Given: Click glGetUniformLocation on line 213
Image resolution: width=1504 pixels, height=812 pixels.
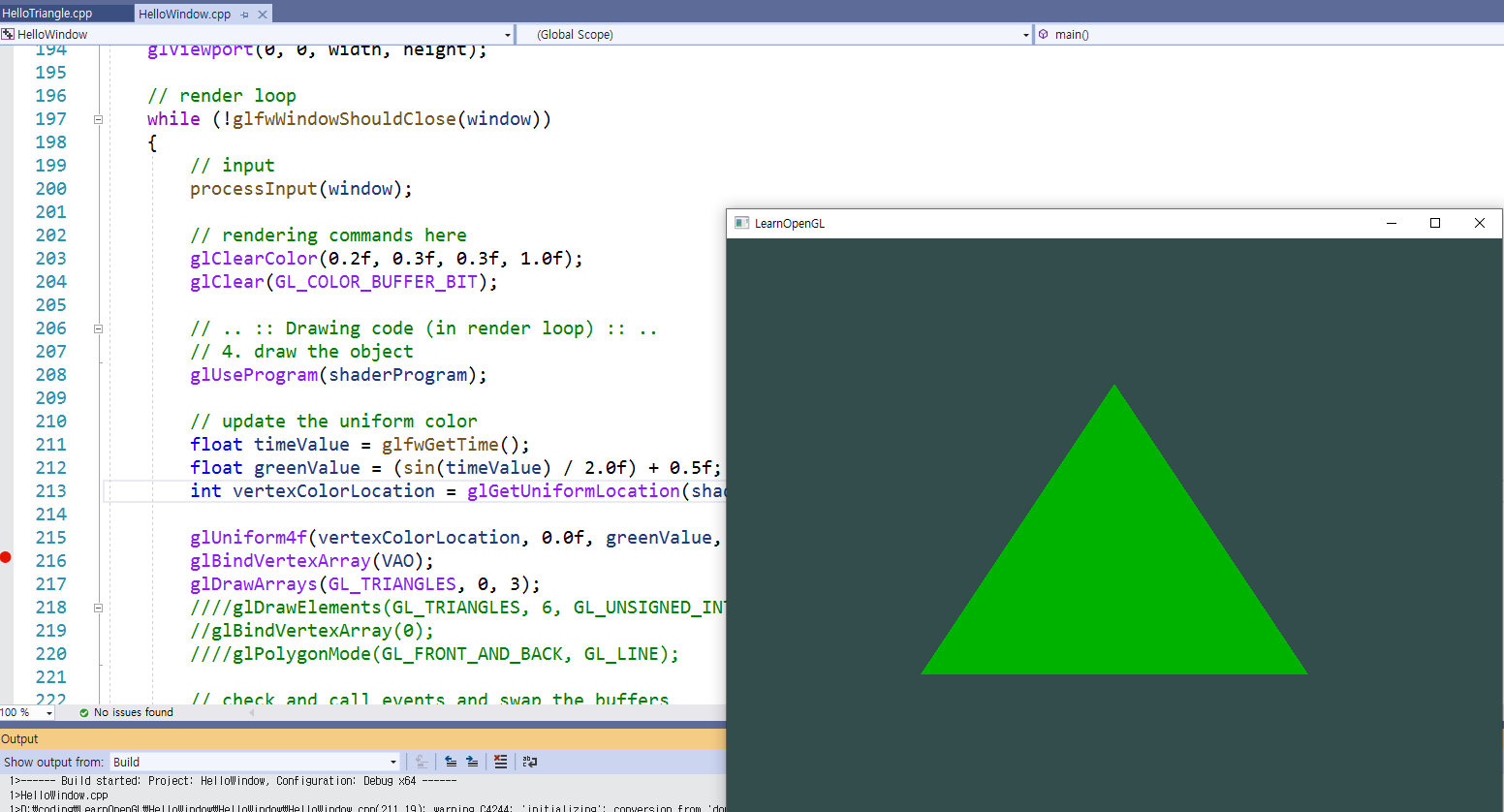Looking at the screenshot, I should [574, 491].
